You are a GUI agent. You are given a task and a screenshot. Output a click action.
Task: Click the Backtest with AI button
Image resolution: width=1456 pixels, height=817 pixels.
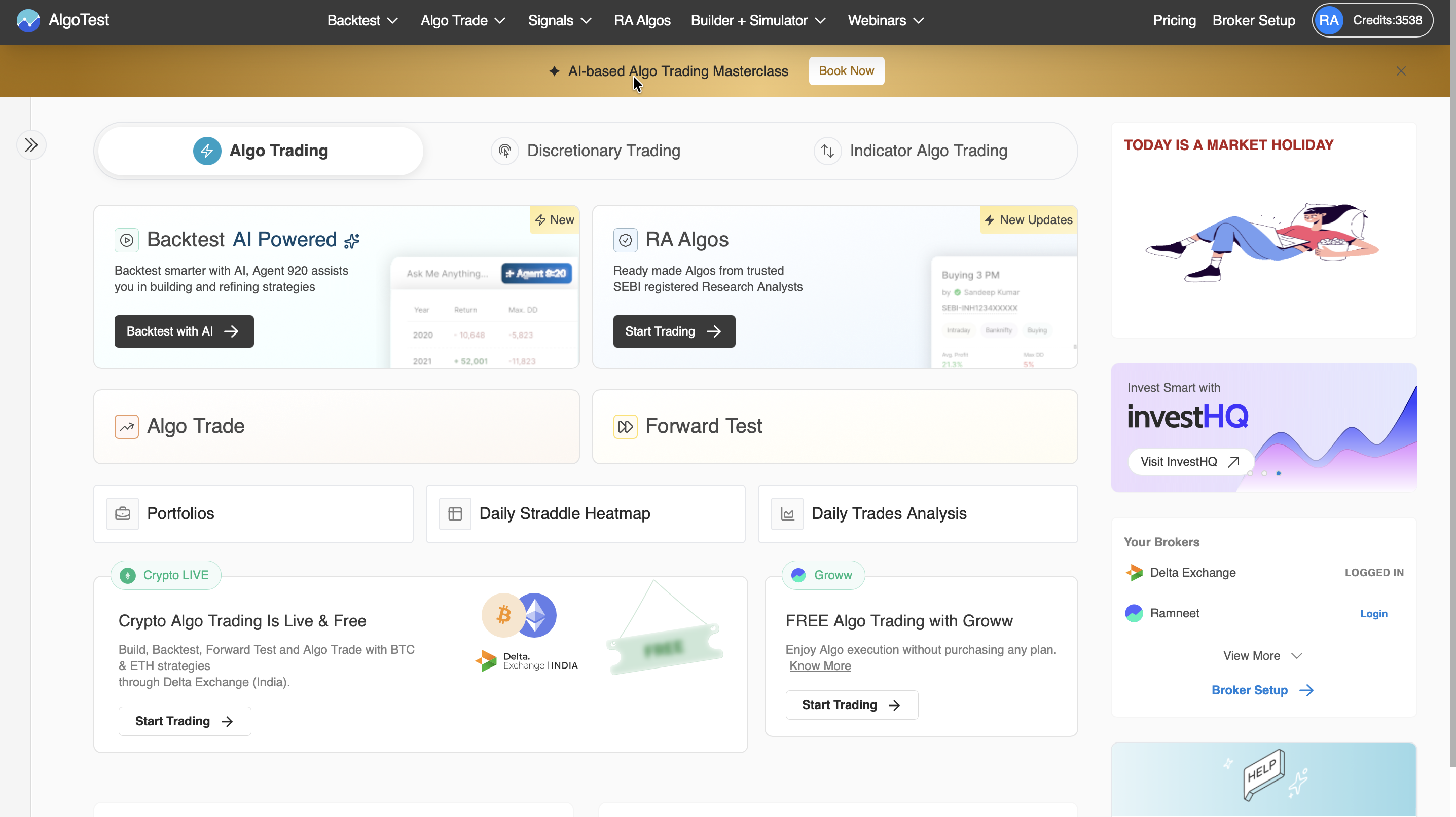(184, 331)
